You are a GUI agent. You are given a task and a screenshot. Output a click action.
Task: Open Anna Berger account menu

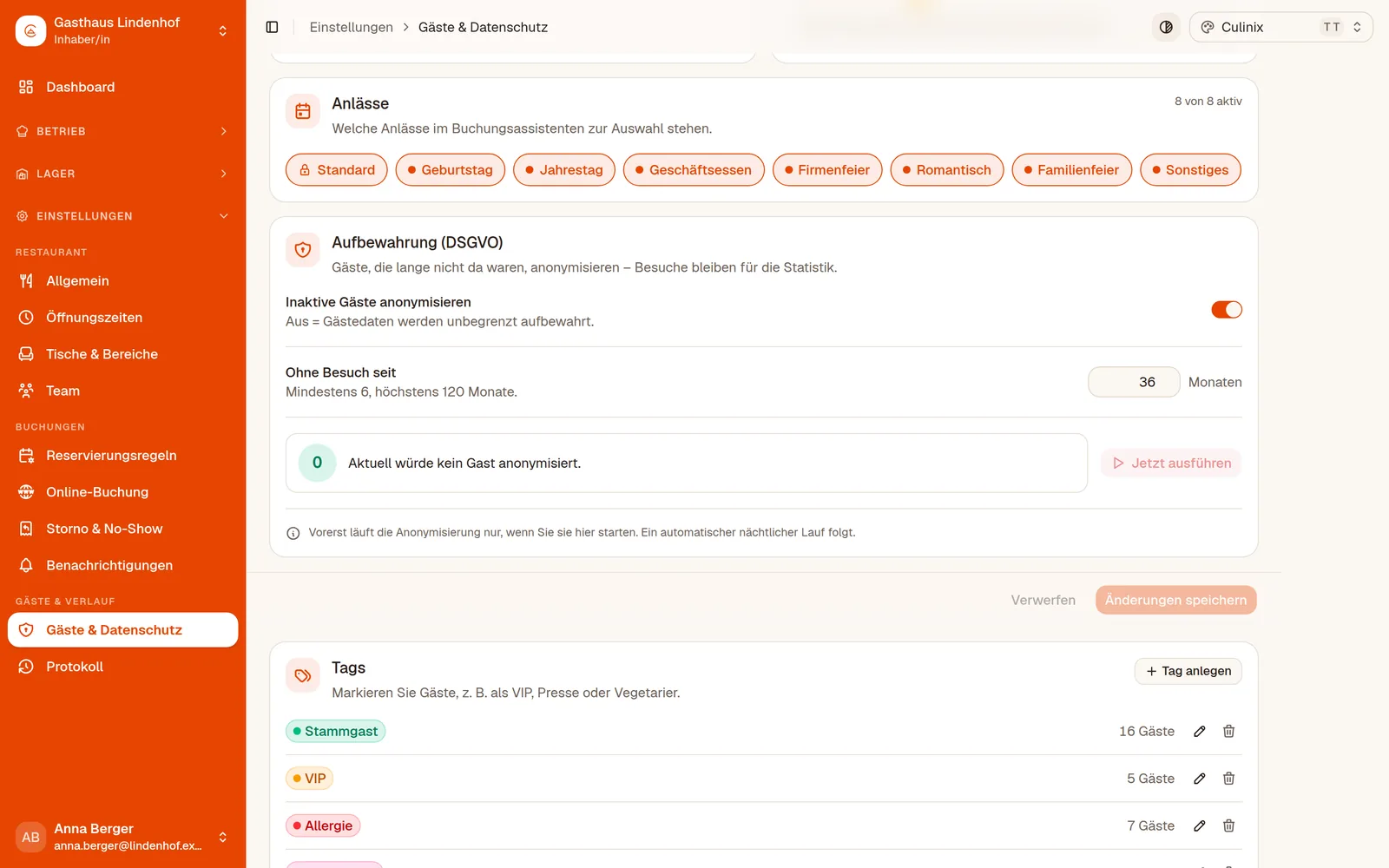(x=122, y=837)
